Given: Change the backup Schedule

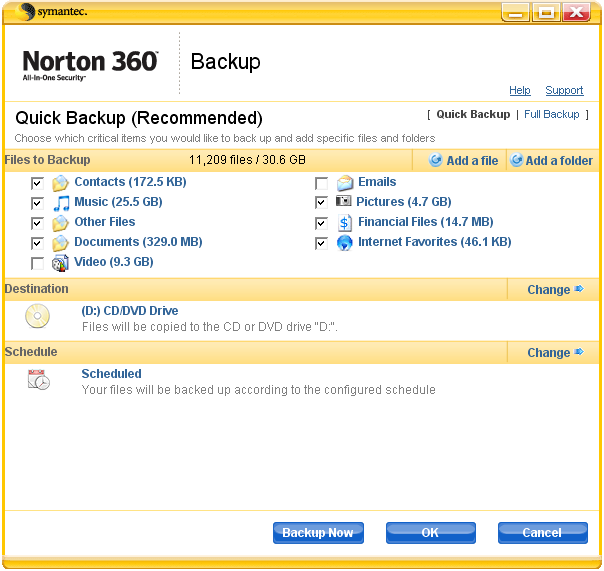Looking at the screenshot, I should pyautogui.click(x=555, y=352).
